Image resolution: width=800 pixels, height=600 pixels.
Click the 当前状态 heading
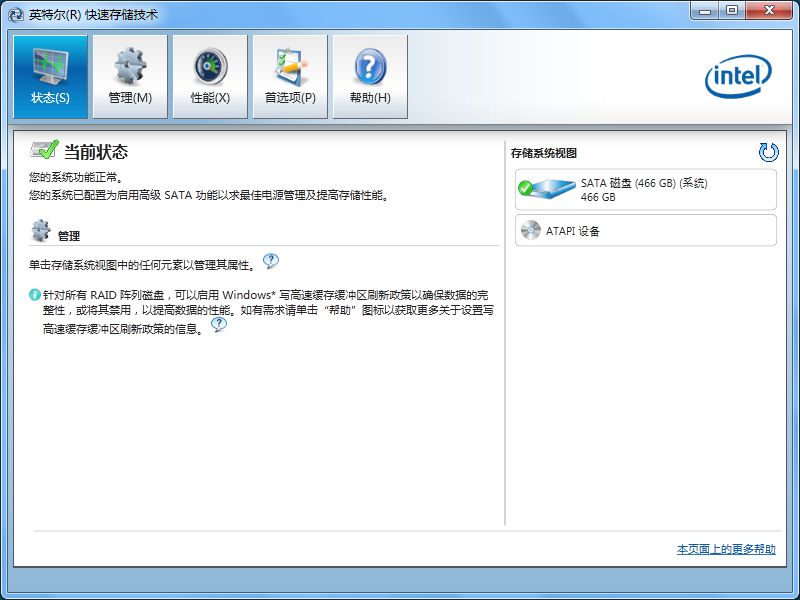[96, 152]
